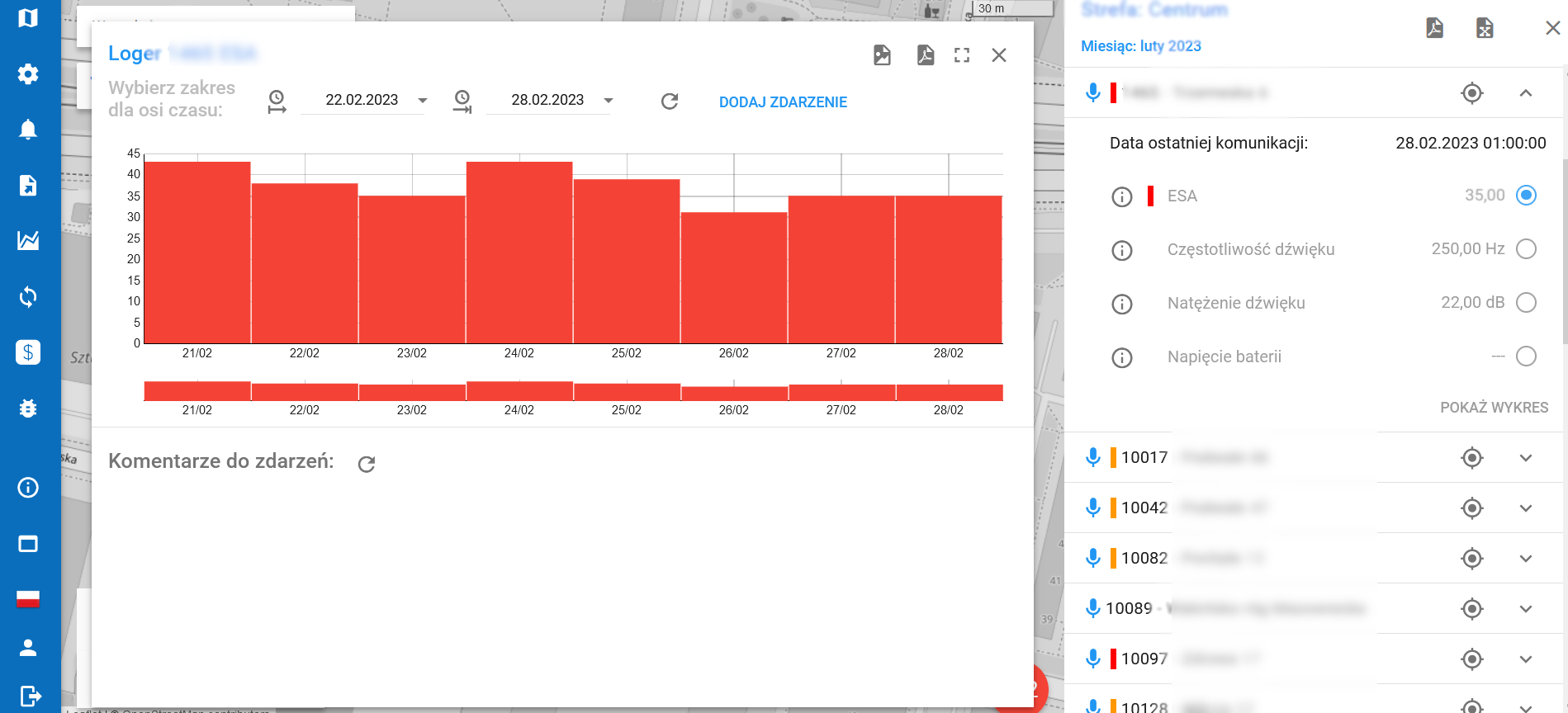This screenshot has width=1568, height=713.
Task: Click the DODAJ ZDARZENIE button
Action: point(783,102)
